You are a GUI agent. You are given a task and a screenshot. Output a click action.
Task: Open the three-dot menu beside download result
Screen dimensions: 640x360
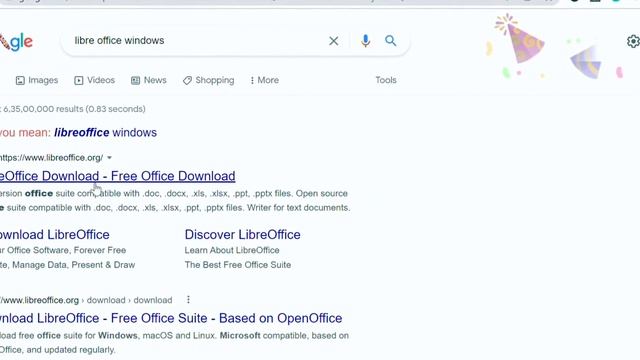click(188, 300)
